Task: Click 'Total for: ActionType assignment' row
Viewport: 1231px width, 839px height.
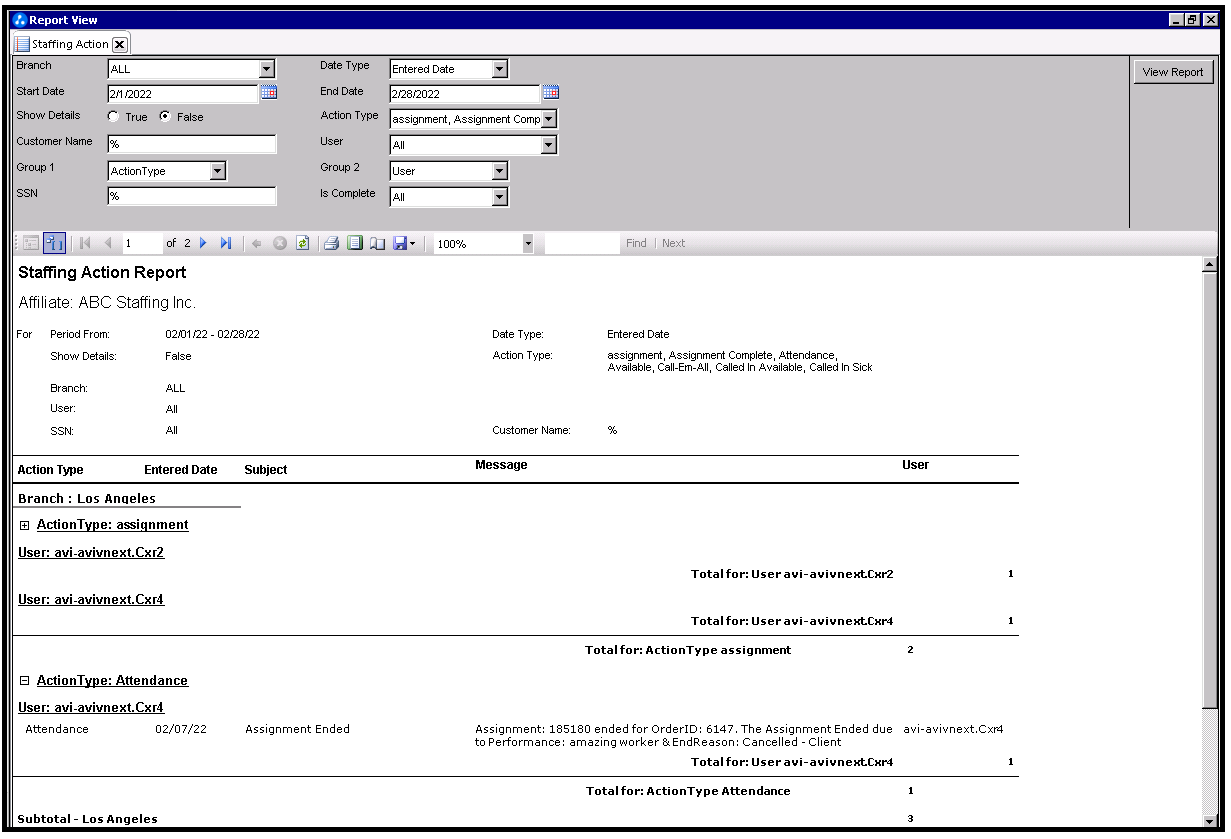Action: pyautogui.click(x=688, y=650)
